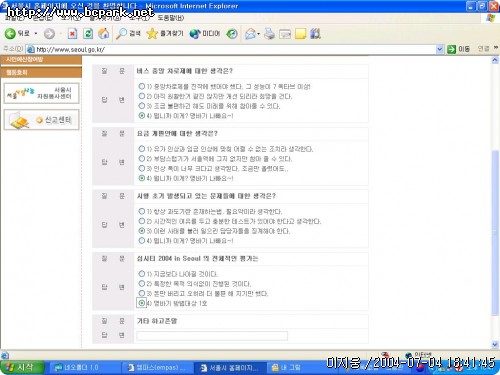Click the 이동 Go button

(x=459, y=49)
